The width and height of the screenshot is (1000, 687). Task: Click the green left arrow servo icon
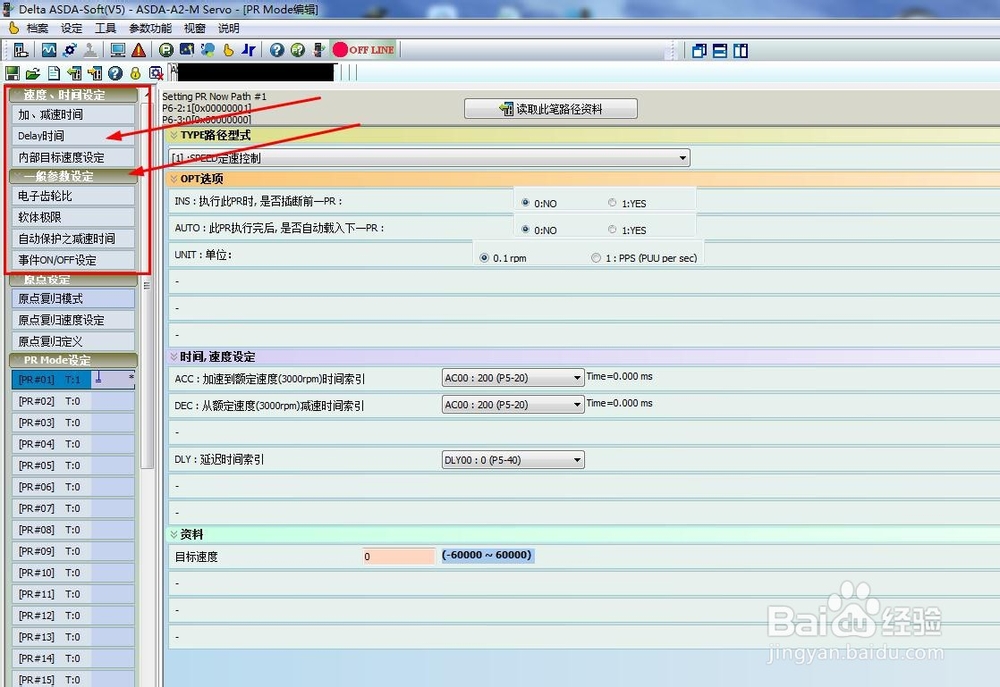point(74,73)
